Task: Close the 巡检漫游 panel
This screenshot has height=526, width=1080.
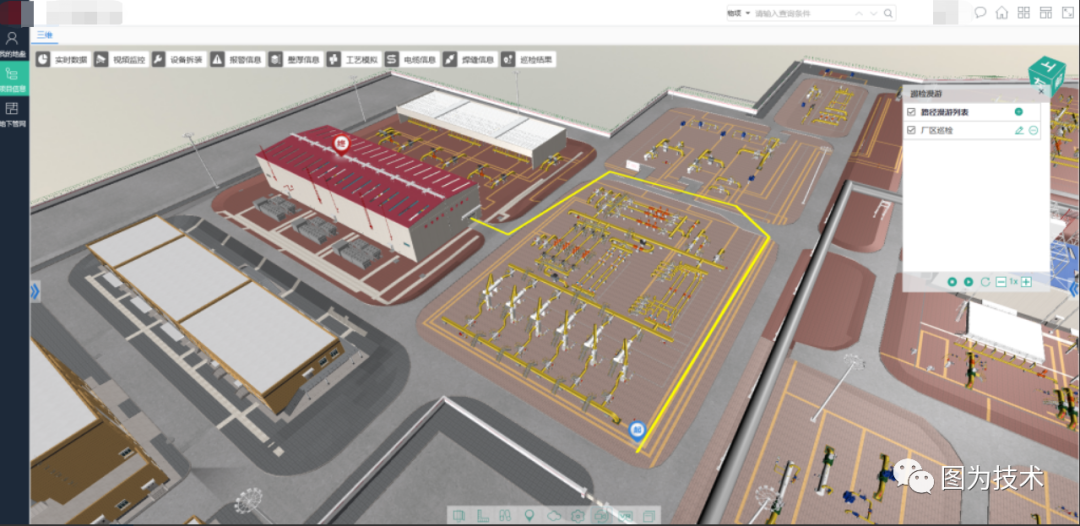Action: pos(1041,91)
